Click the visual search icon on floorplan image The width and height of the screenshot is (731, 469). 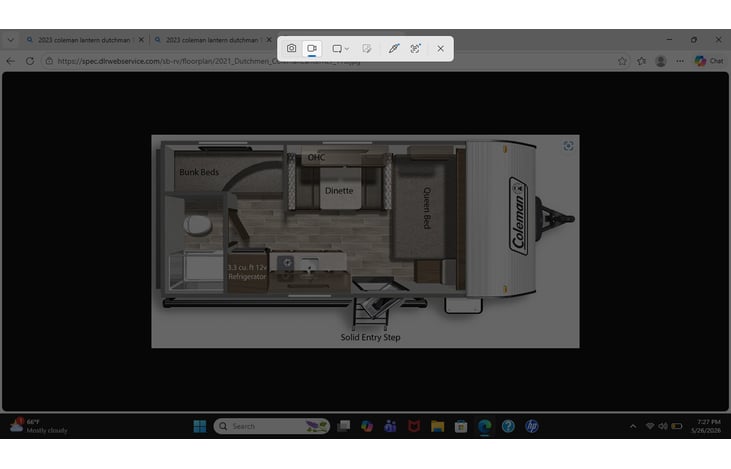pyautogui.click(x=568, y=146)
